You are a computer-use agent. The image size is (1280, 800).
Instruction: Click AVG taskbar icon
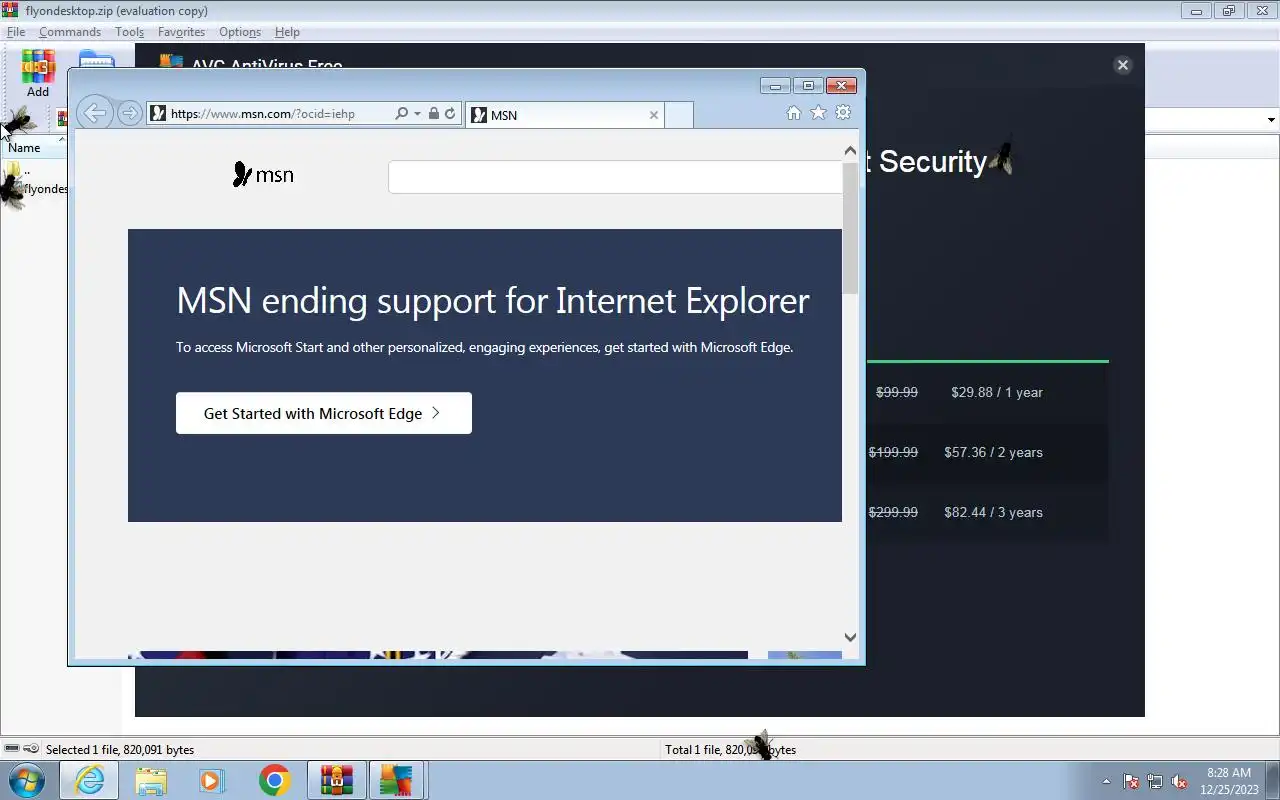(x=396, y=780)
